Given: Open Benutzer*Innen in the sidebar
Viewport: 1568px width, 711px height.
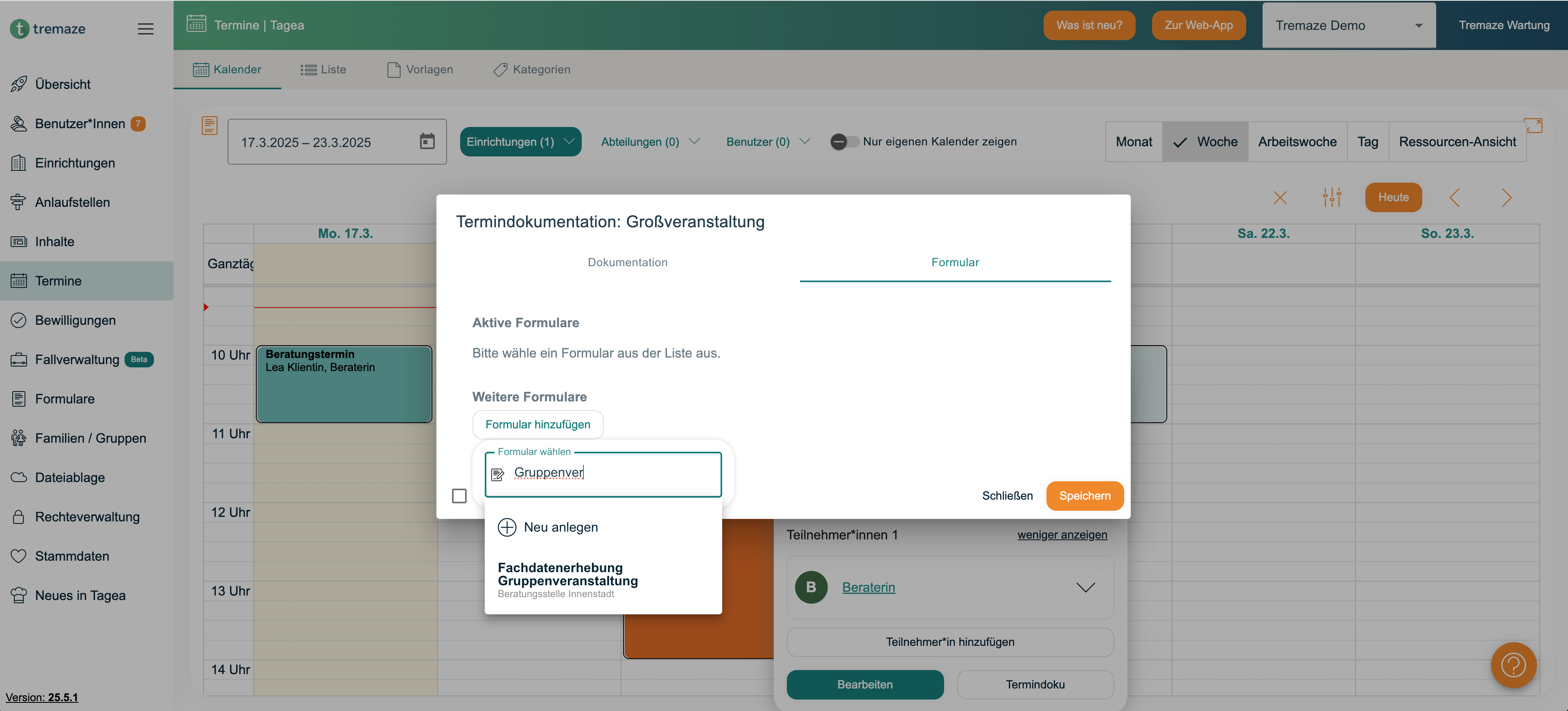Looking at the screenshot, I should [86, 124].
